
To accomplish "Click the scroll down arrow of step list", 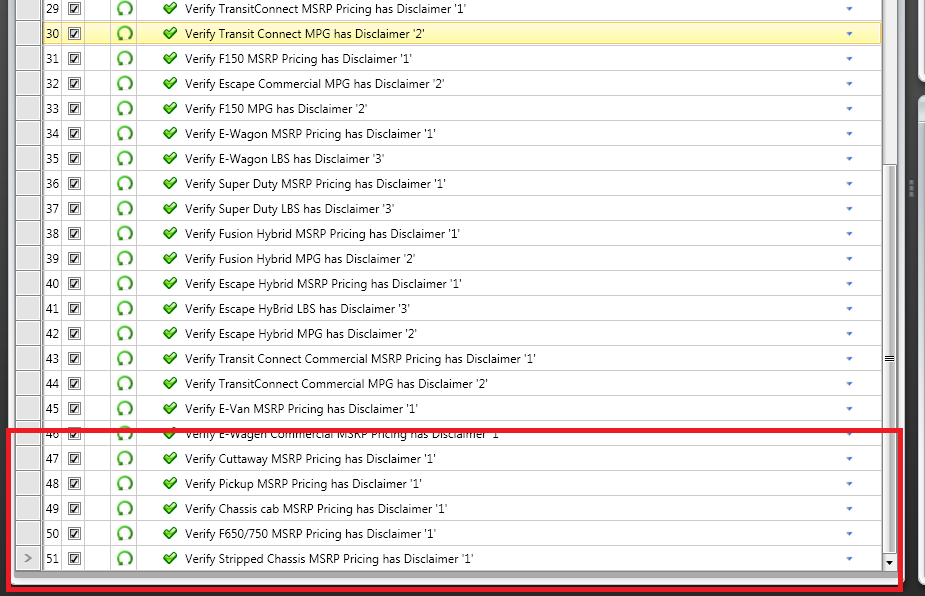I will (x=890, y=563).
